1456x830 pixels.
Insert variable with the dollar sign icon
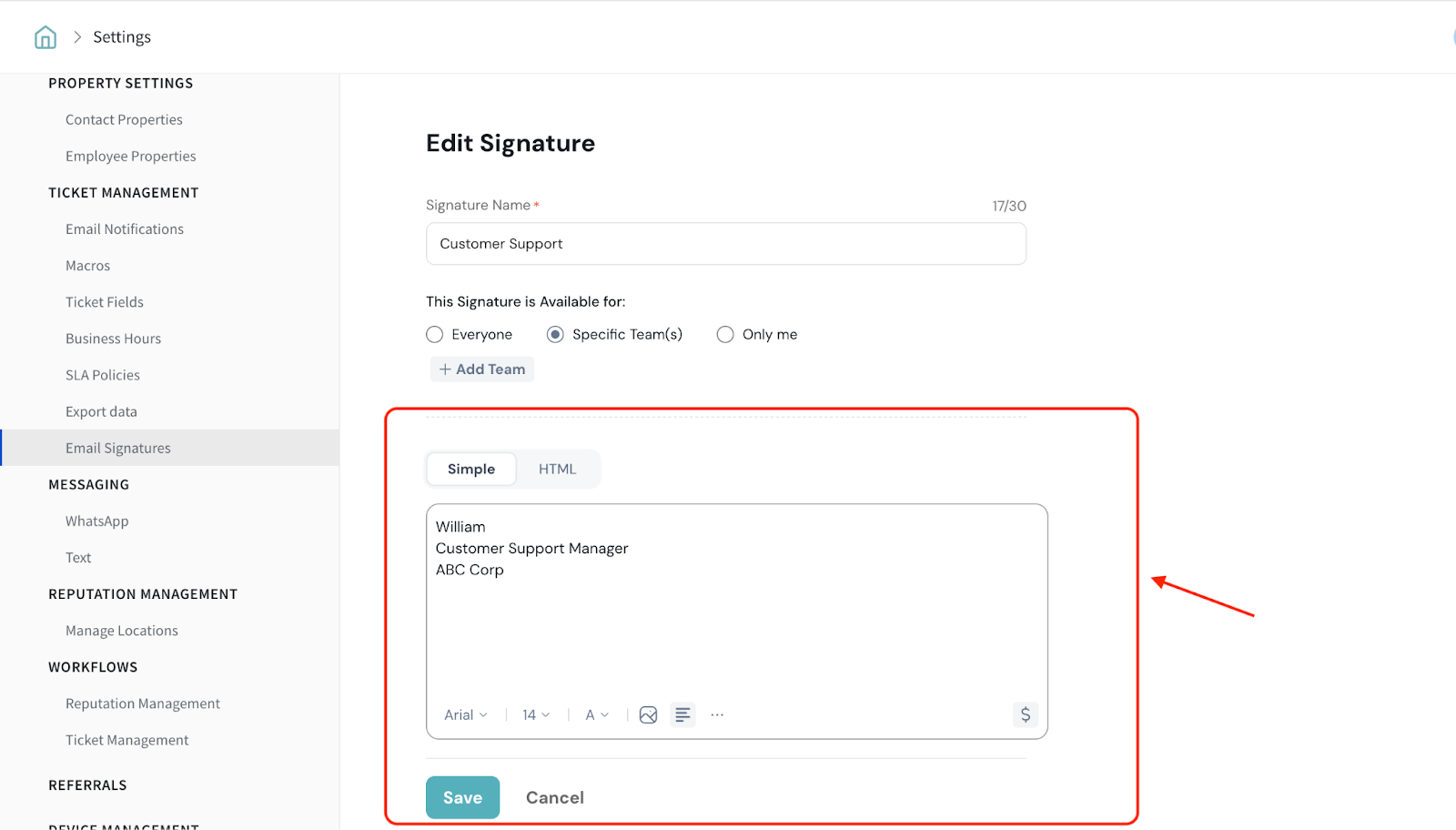[x=1026, y=715]
